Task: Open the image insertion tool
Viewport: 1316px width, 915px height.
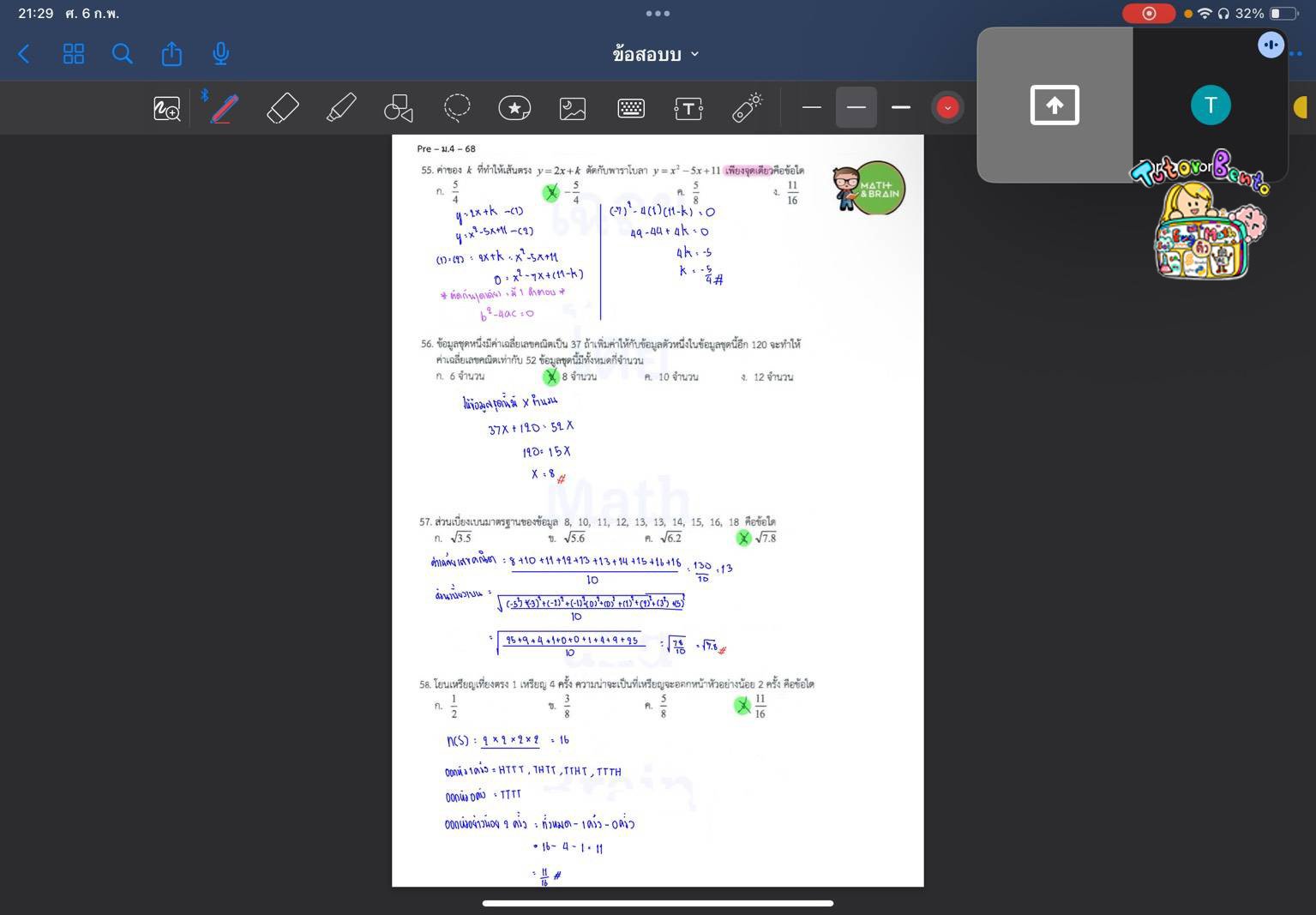Action: (572, 107)
